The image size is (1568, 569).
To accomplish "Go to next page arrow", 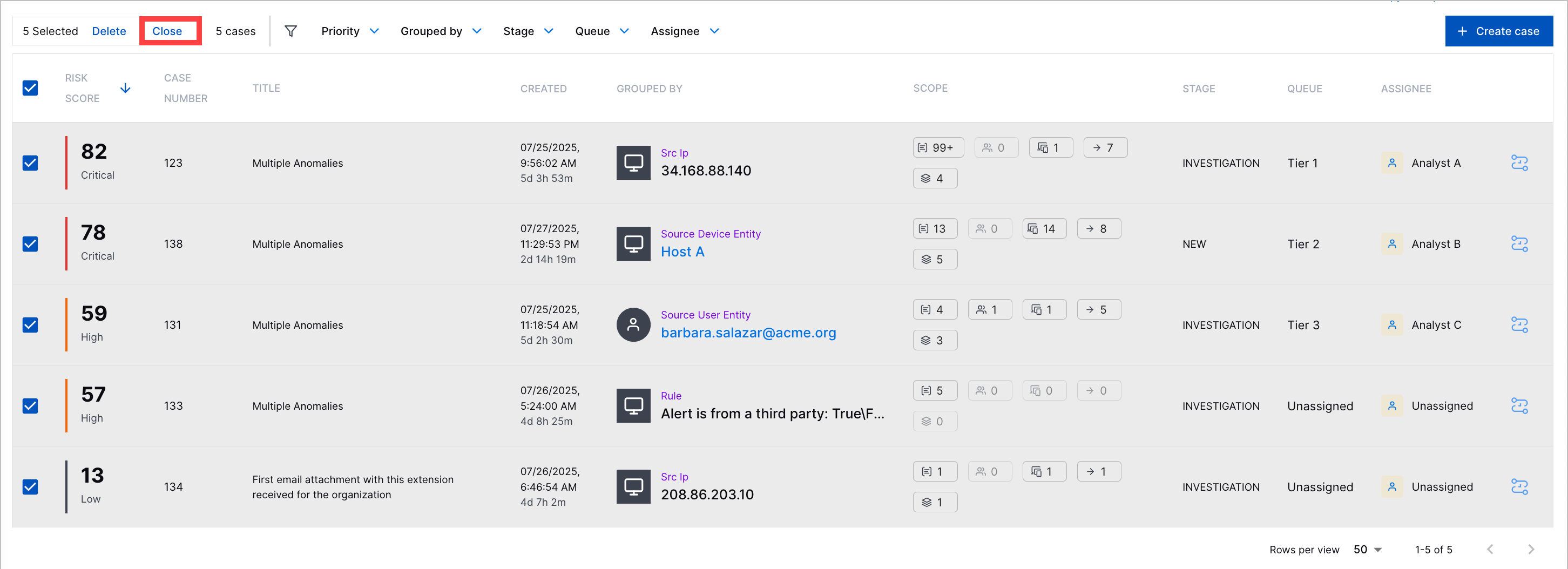I will click(1530, 550).
